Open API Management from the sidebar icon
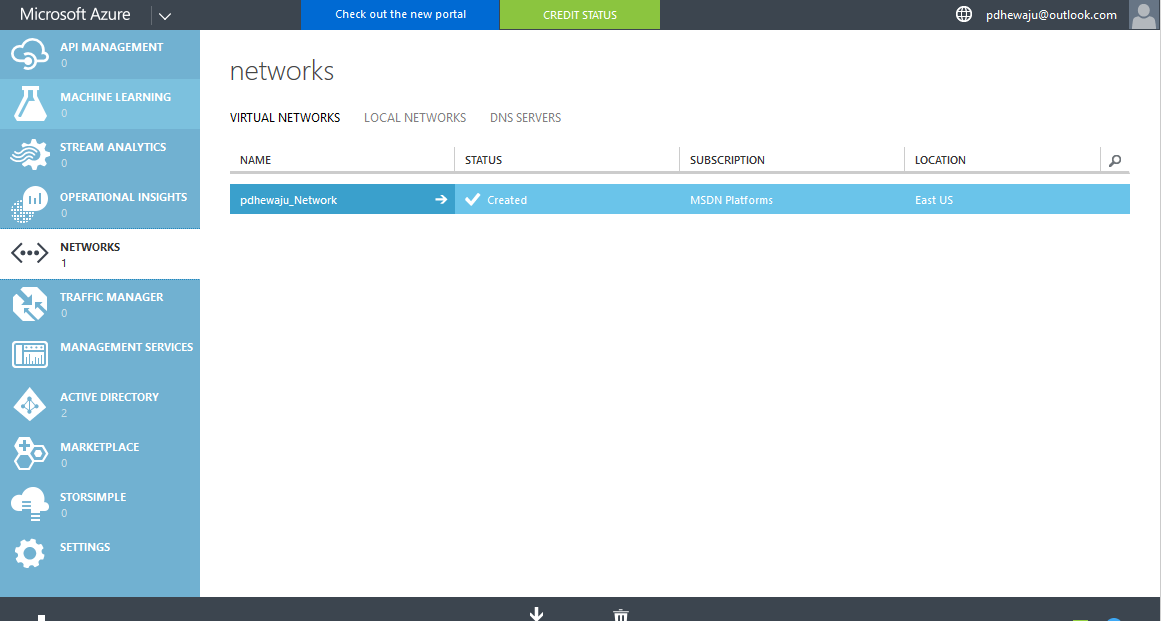Image resolution: width=1161 pixels, height=621 pixels. [30, 55]
